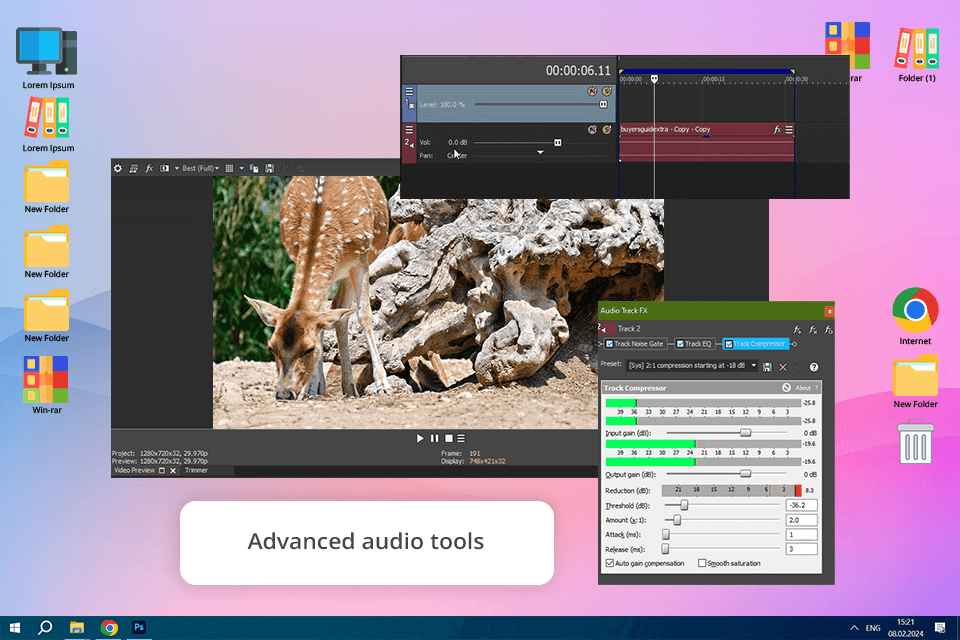Toggle the overlays grid icon in preview
The width and height of the screenshot is (960, 640).
pos(230,168)
